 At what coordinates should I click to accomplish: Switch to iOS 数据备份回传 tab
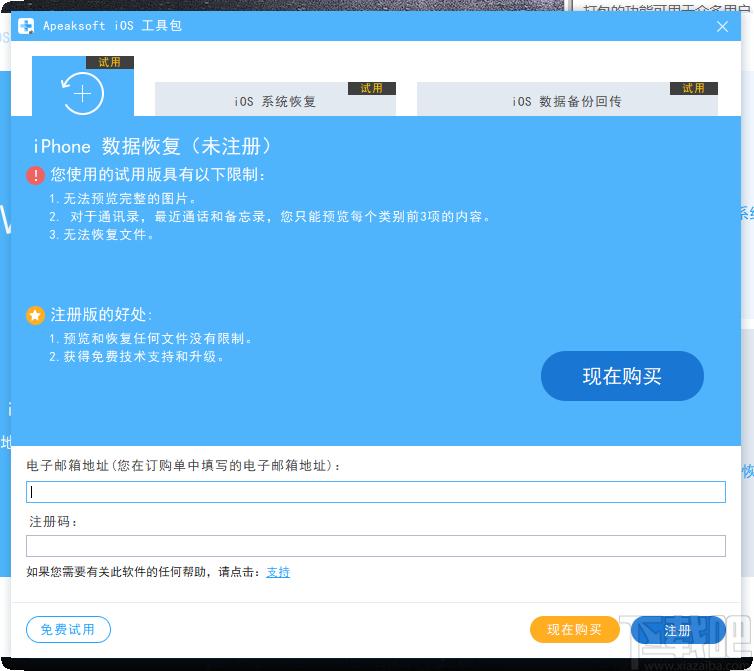(567, 99)
